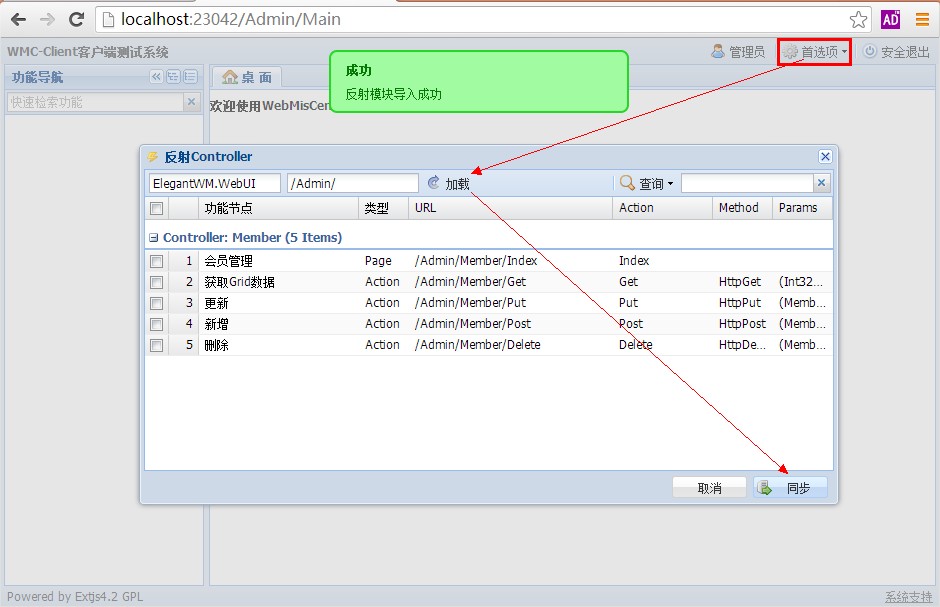Viewport: 940px width, 607px height.
Task: Click the browser refresh icon
Action: coord(76,19)
